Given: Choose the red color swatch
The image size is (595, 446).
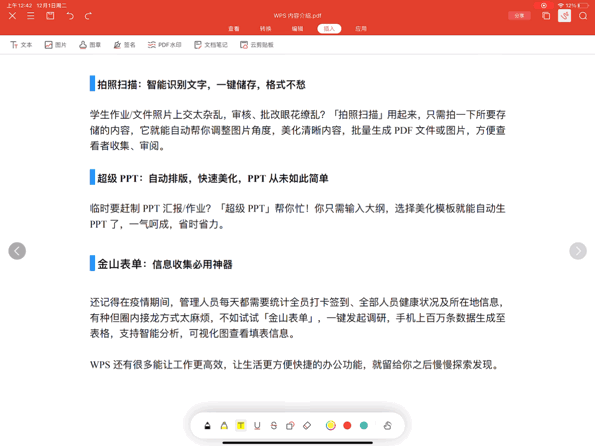Looking at the screenshot, I should [x=347, y=426].
